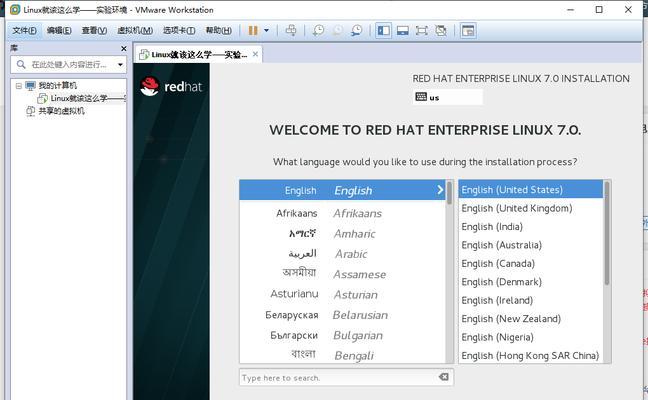Choose English (Nigeria) locale
Viewport: 648px width, 400px height.
pos(531,337)
